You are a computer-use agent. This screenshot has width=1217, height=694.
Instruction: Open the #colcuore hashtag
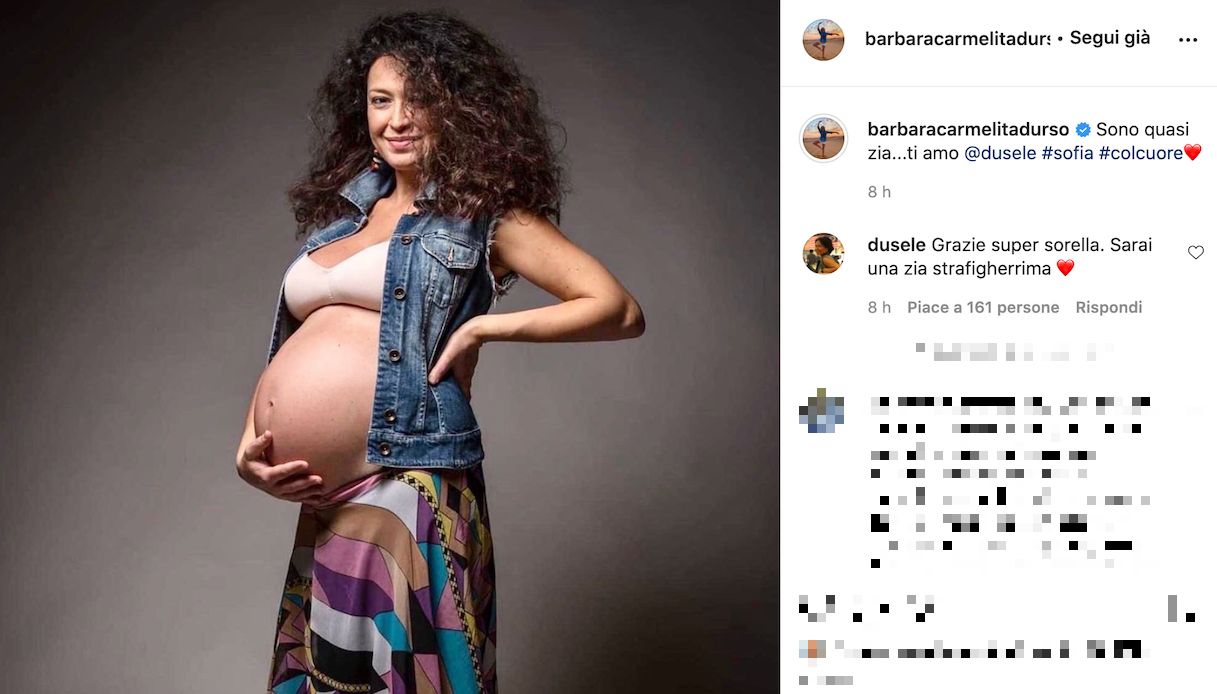click(1140, 153)
